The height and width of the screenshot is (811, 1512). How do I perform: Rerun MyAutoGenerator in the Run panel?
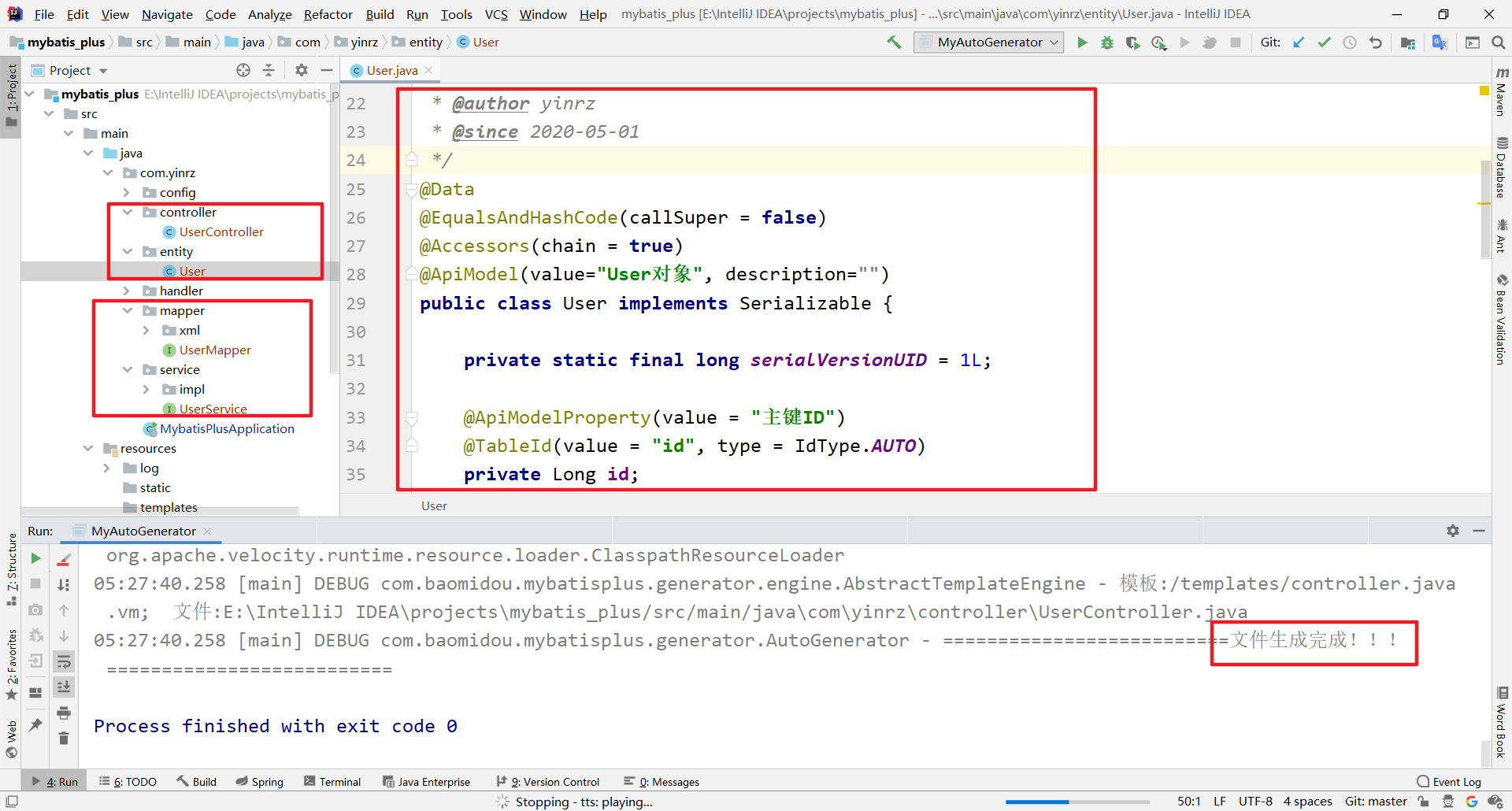tap(35, 558)
